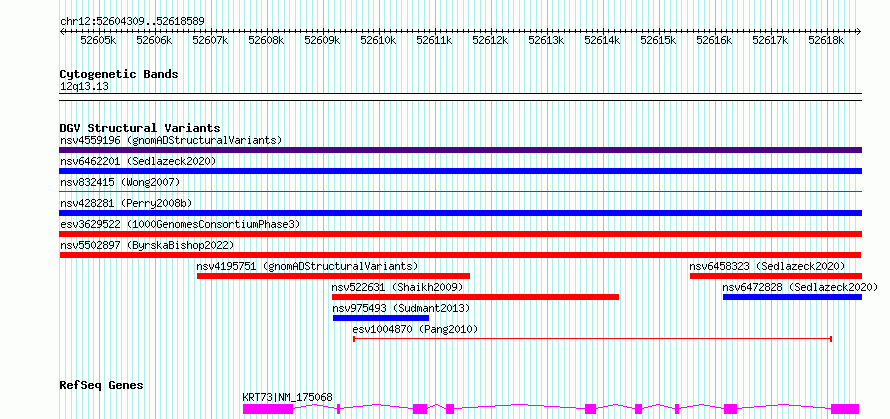Click the 52617k ruler tick label
This screenshot has width=890, height=419.
coord(771,40)
